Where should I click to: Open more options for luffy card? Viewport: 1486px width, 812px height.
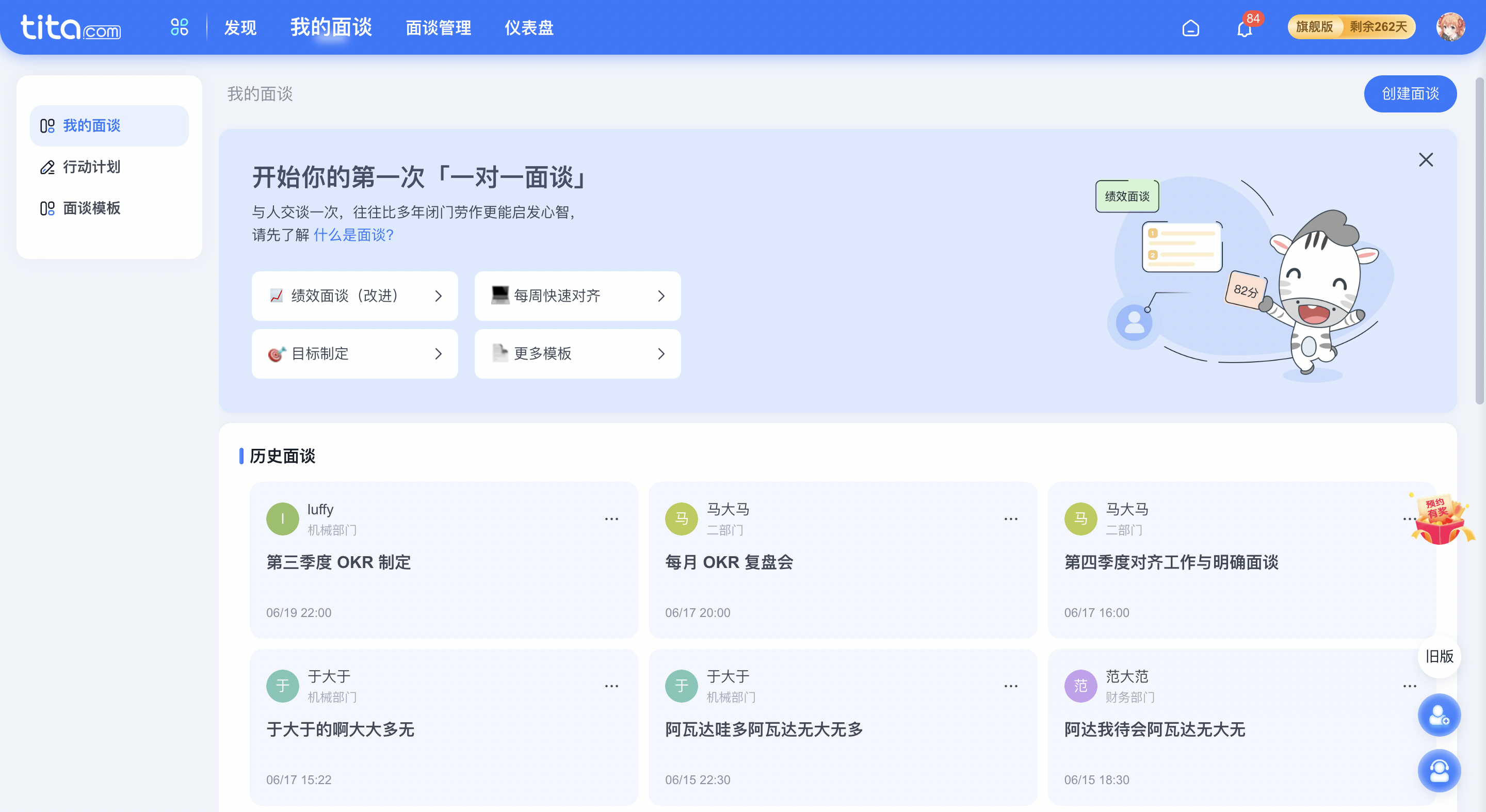[x=611, y=519]
